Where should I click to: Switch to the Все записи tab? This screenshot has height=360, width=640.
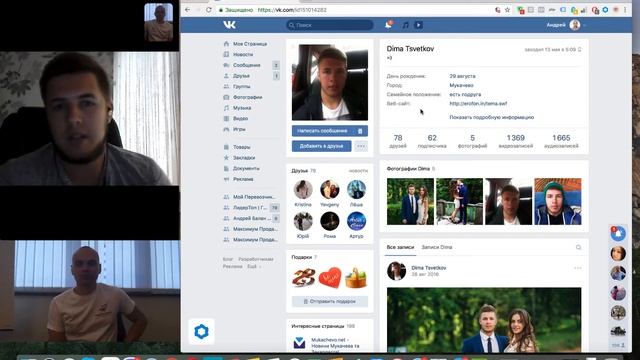[400, 247]
